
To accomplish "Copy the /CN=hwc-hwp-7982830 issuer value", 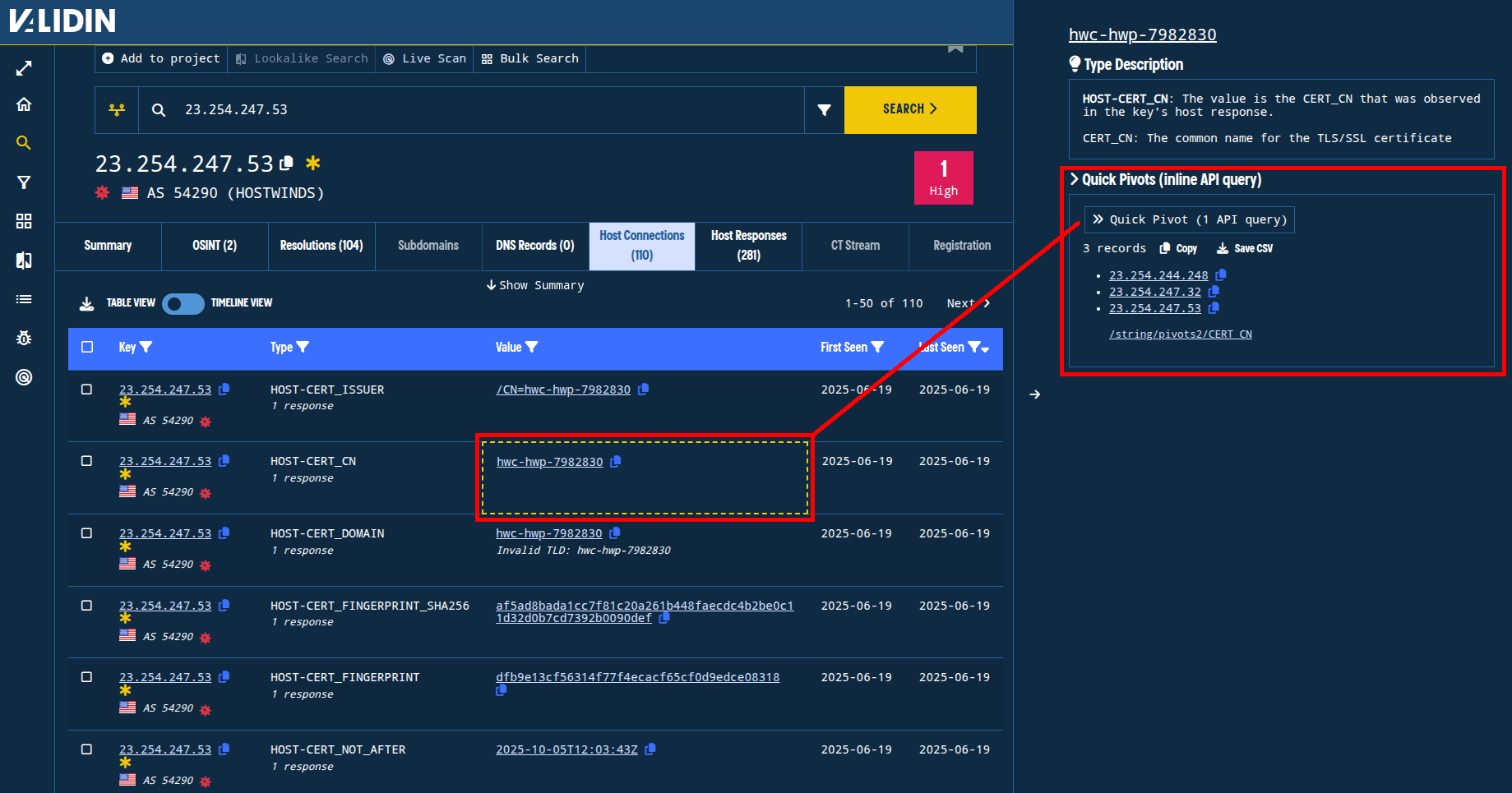I will coord(643,390).
